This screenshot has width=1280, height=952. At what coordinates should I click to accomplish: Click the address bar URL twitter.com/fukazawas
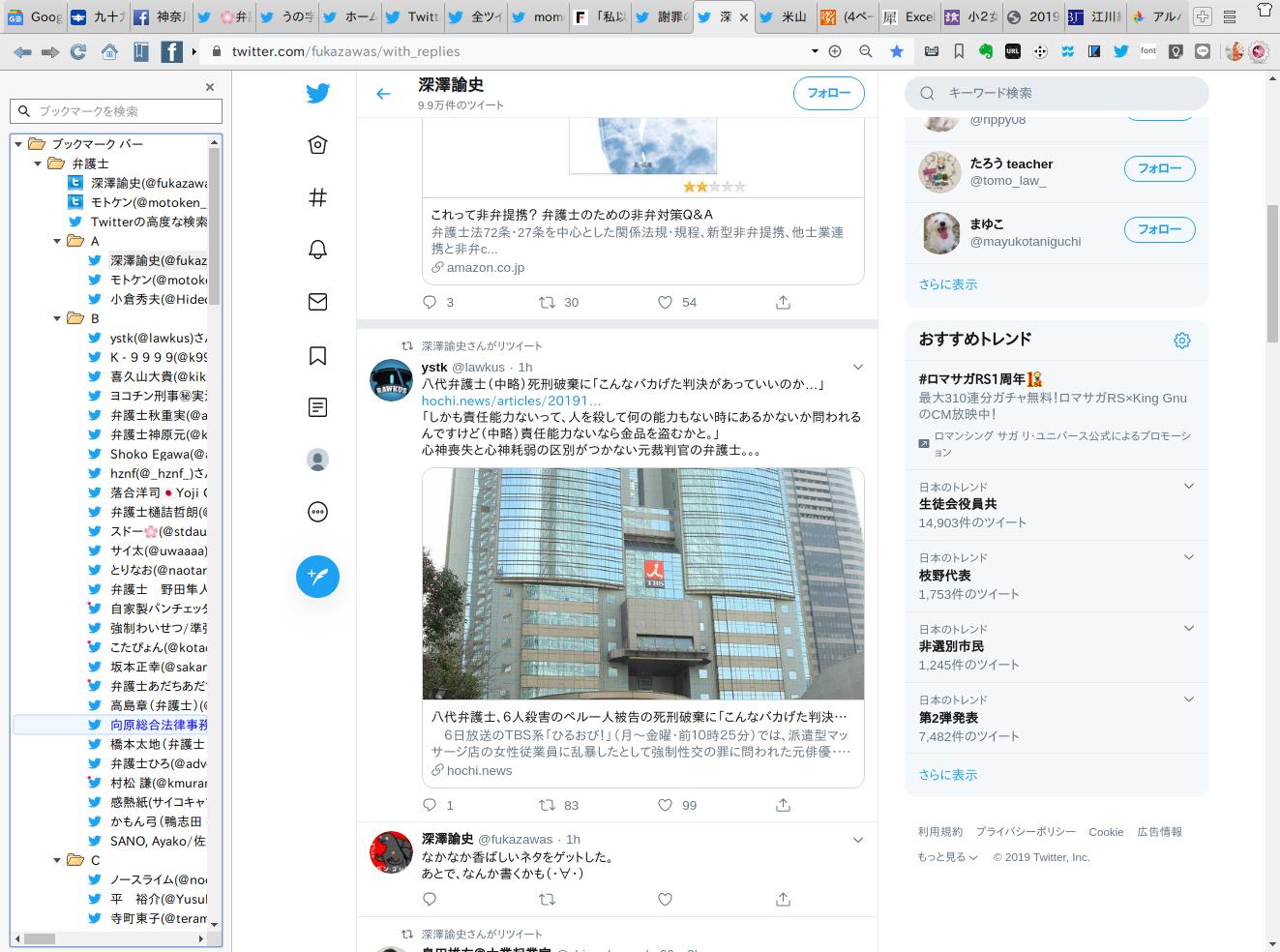(x=346, y=51)
